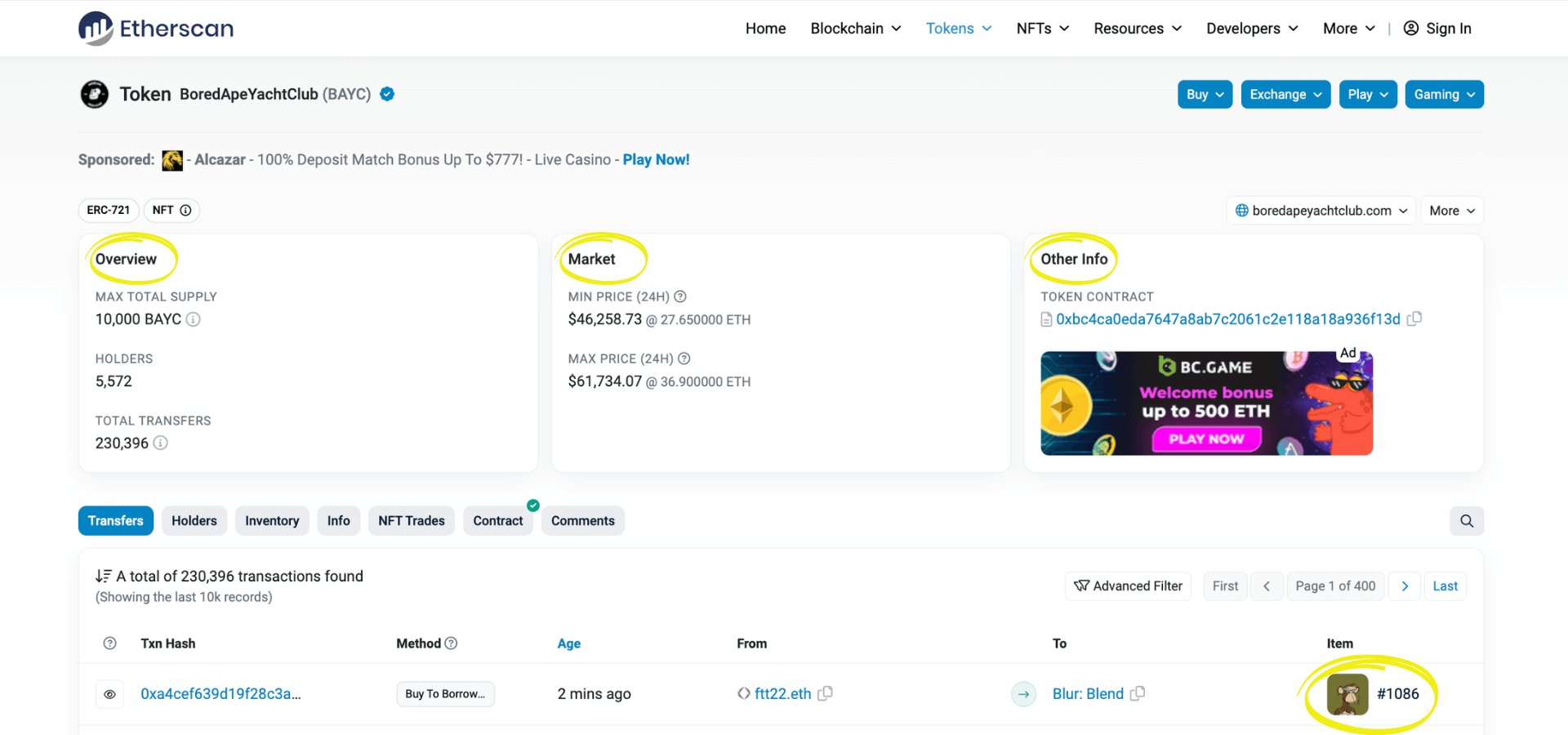Open the Sign In account icon
The image size is (1568, 735).
coord(1410,28)
